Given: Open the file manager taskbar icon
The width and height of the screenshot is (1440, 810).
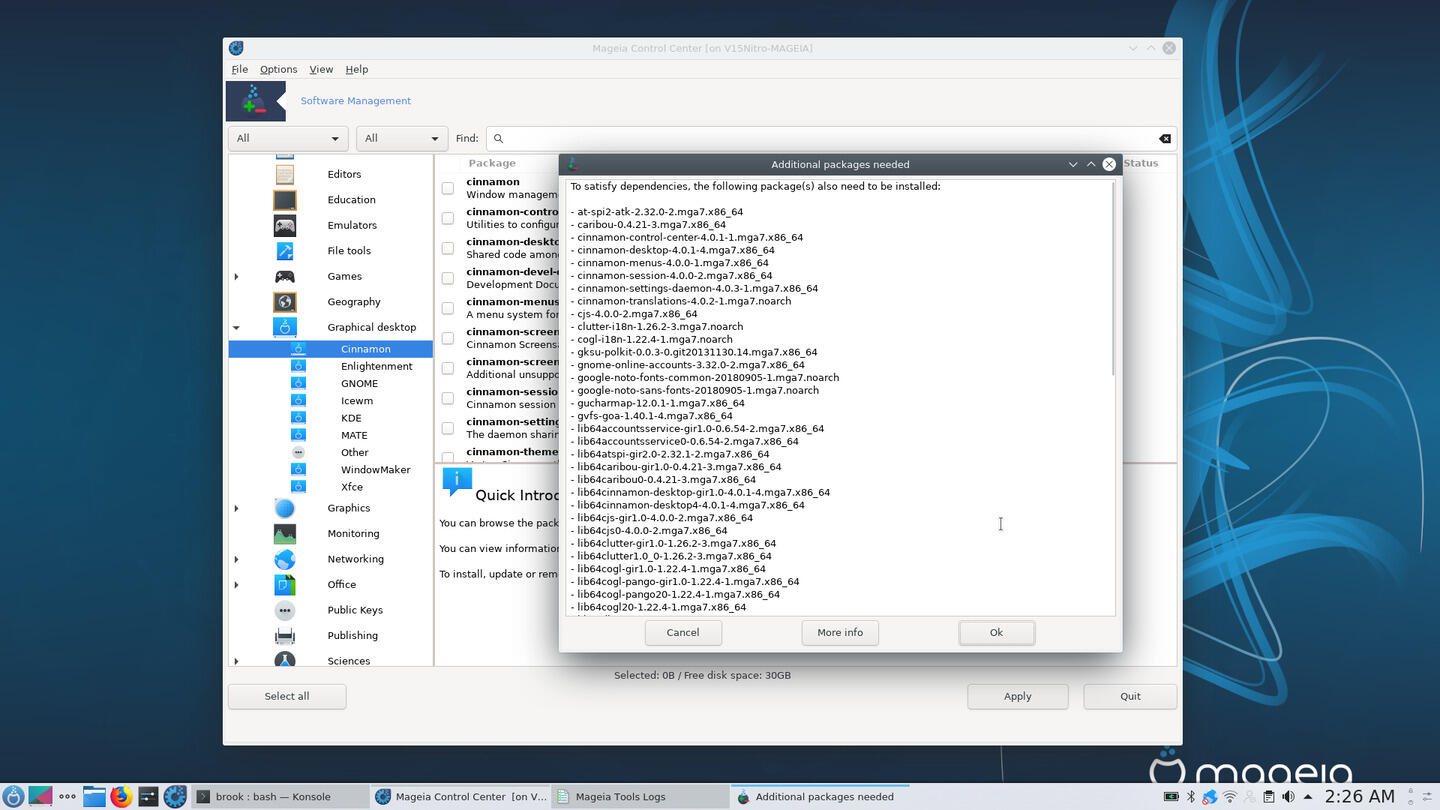Looking at the screenshot, I should [94, 797].
